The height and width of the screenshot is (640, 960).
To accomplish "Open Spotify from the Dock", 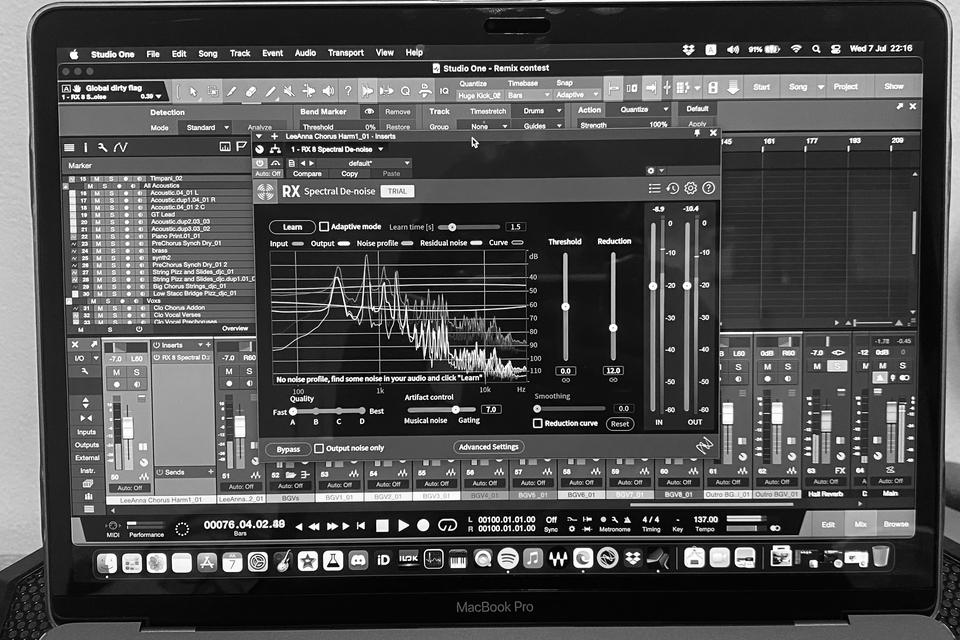I will coord(508,559).
